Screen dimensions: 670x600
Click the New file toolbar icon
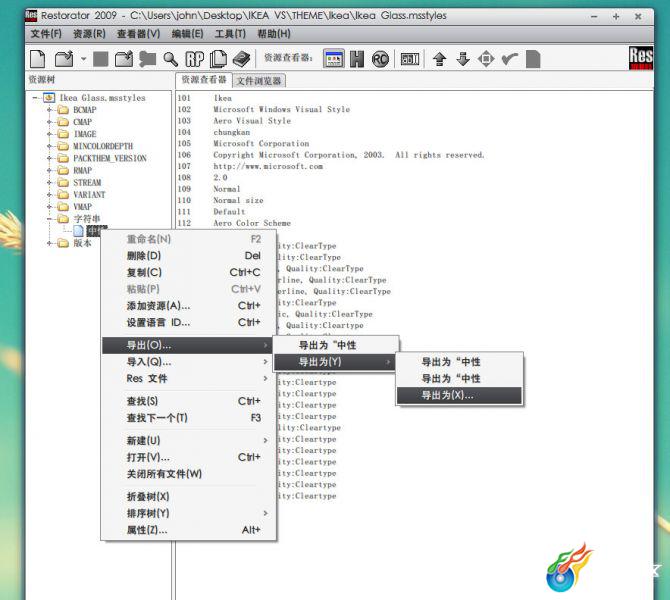tap(38, 59)
